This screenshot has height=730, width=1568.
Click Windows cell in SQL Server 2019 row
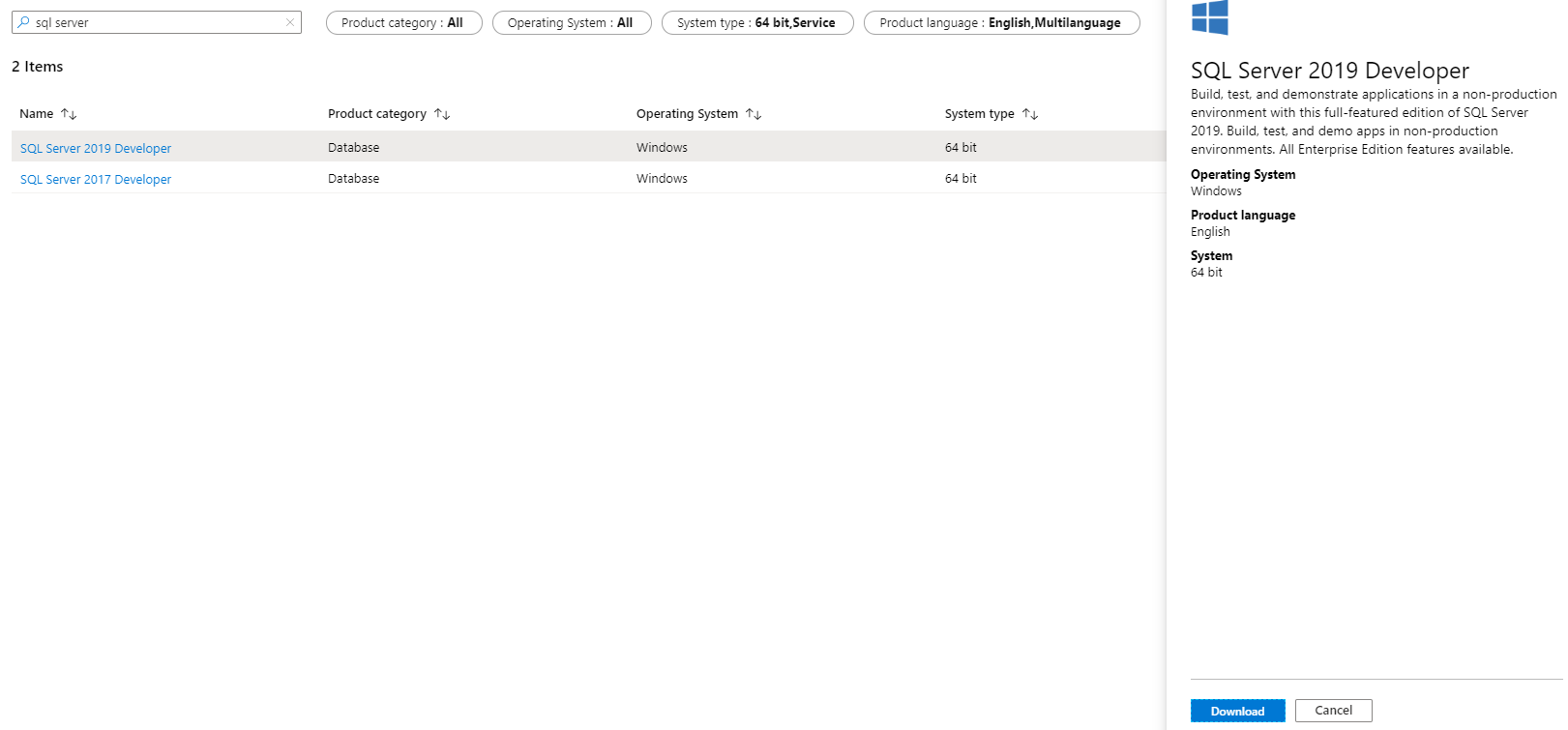pos(662,148)
